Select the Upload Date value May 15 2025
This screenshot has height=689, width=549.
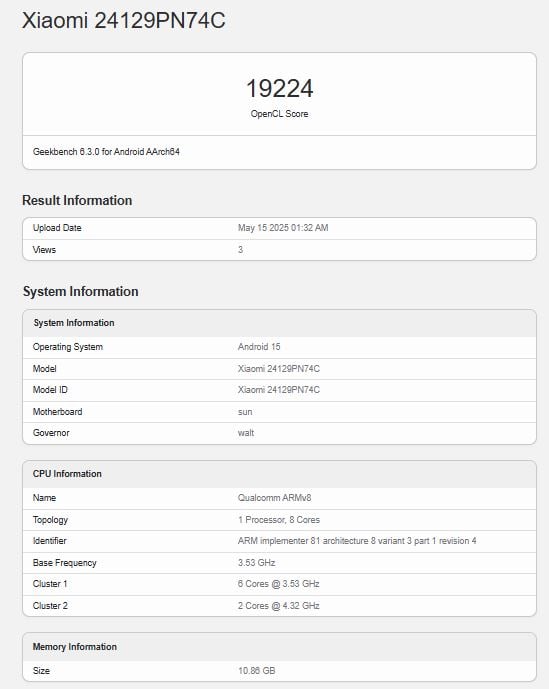coord(283,228)
